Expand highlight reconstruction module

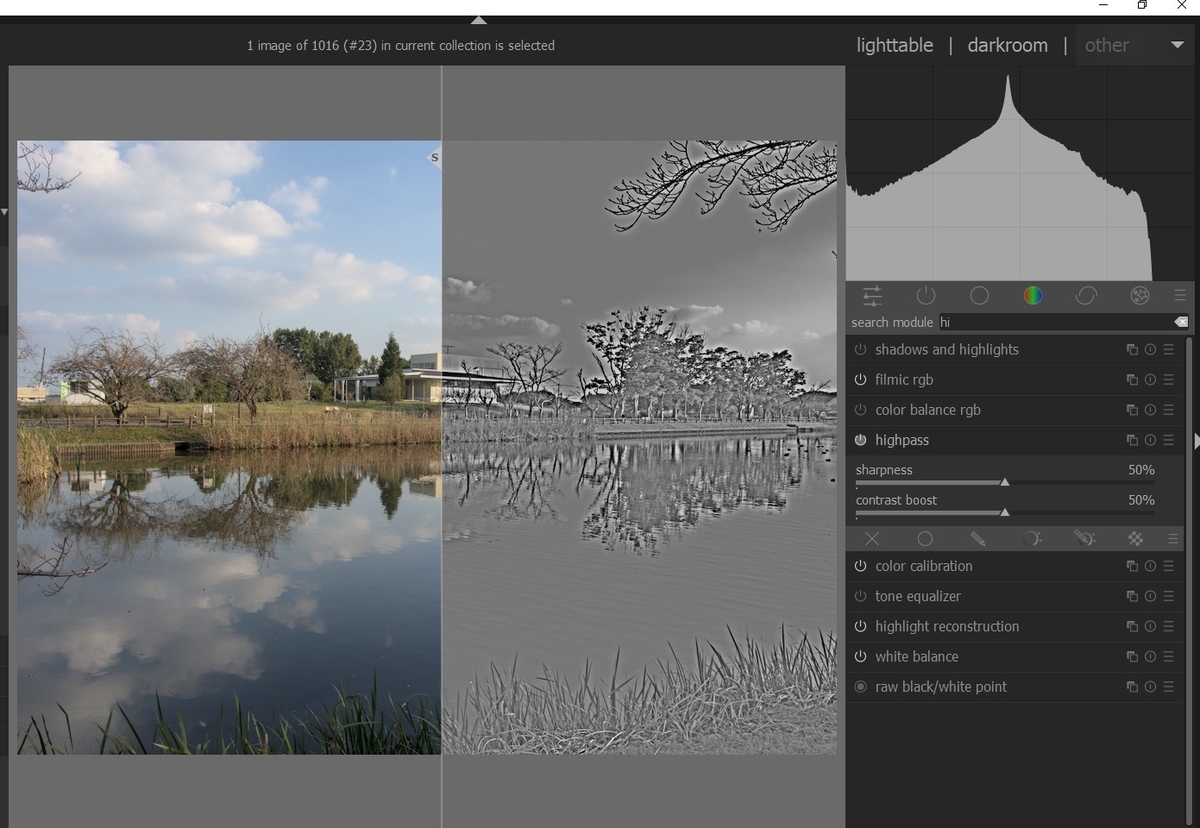pyautogui.click(x=947, y=627)
